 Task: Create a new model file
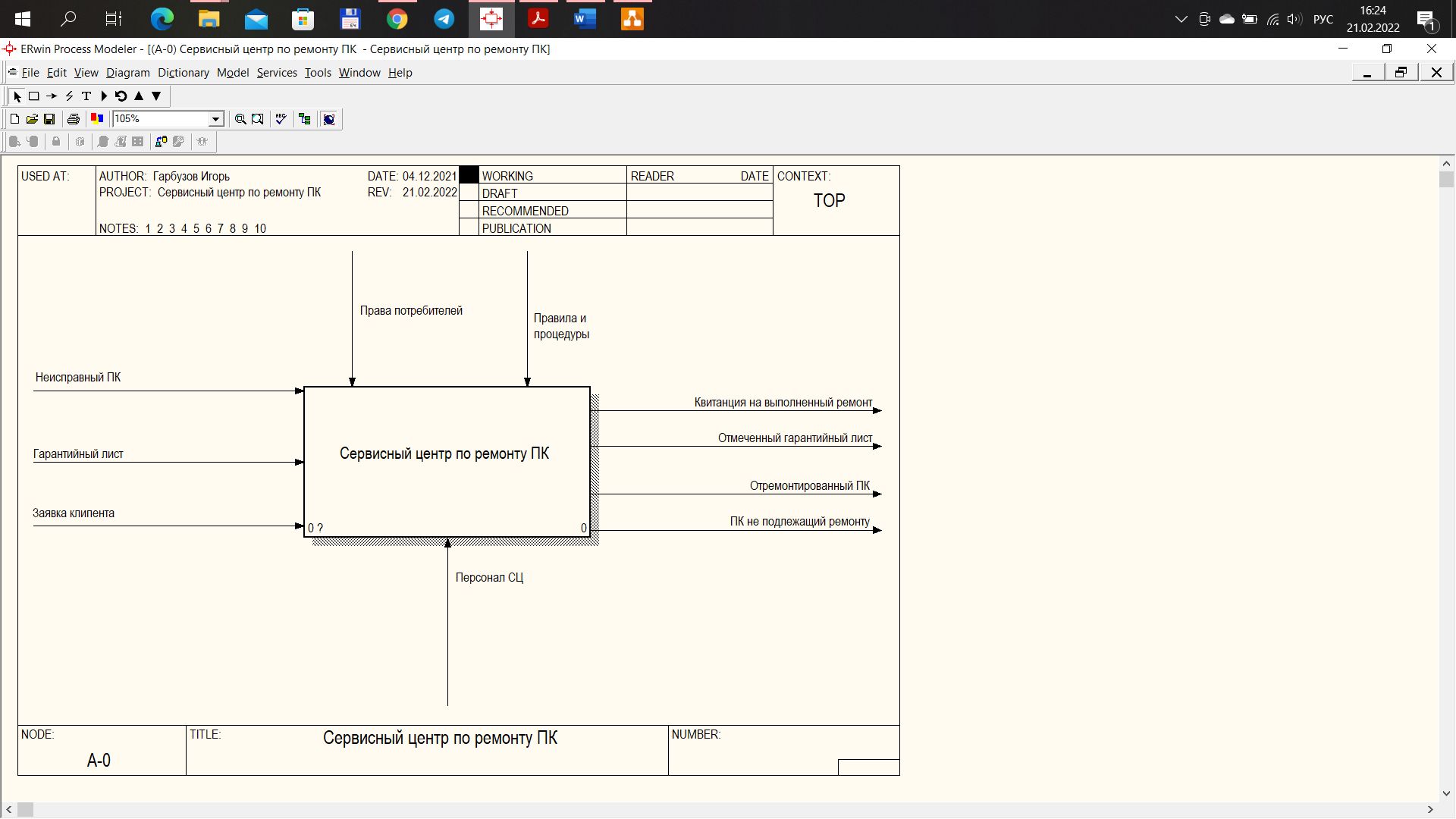[x=14, y=119]
